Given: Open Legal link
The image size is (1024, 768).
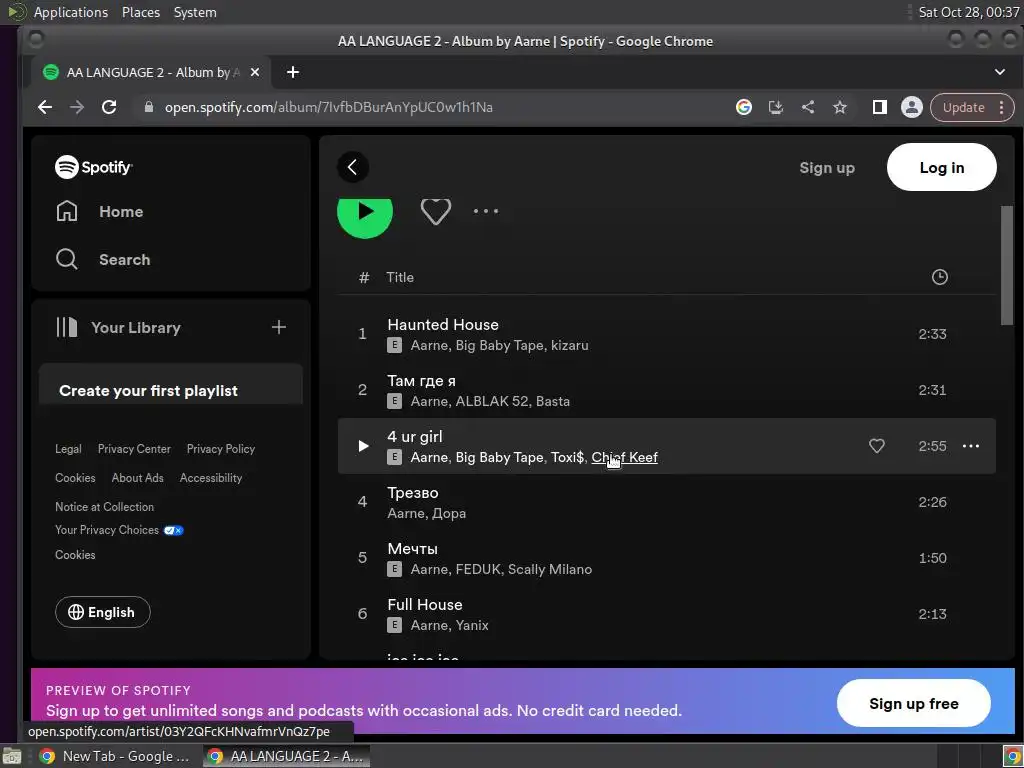Looking at the screenshot, I should click(68, 449).
